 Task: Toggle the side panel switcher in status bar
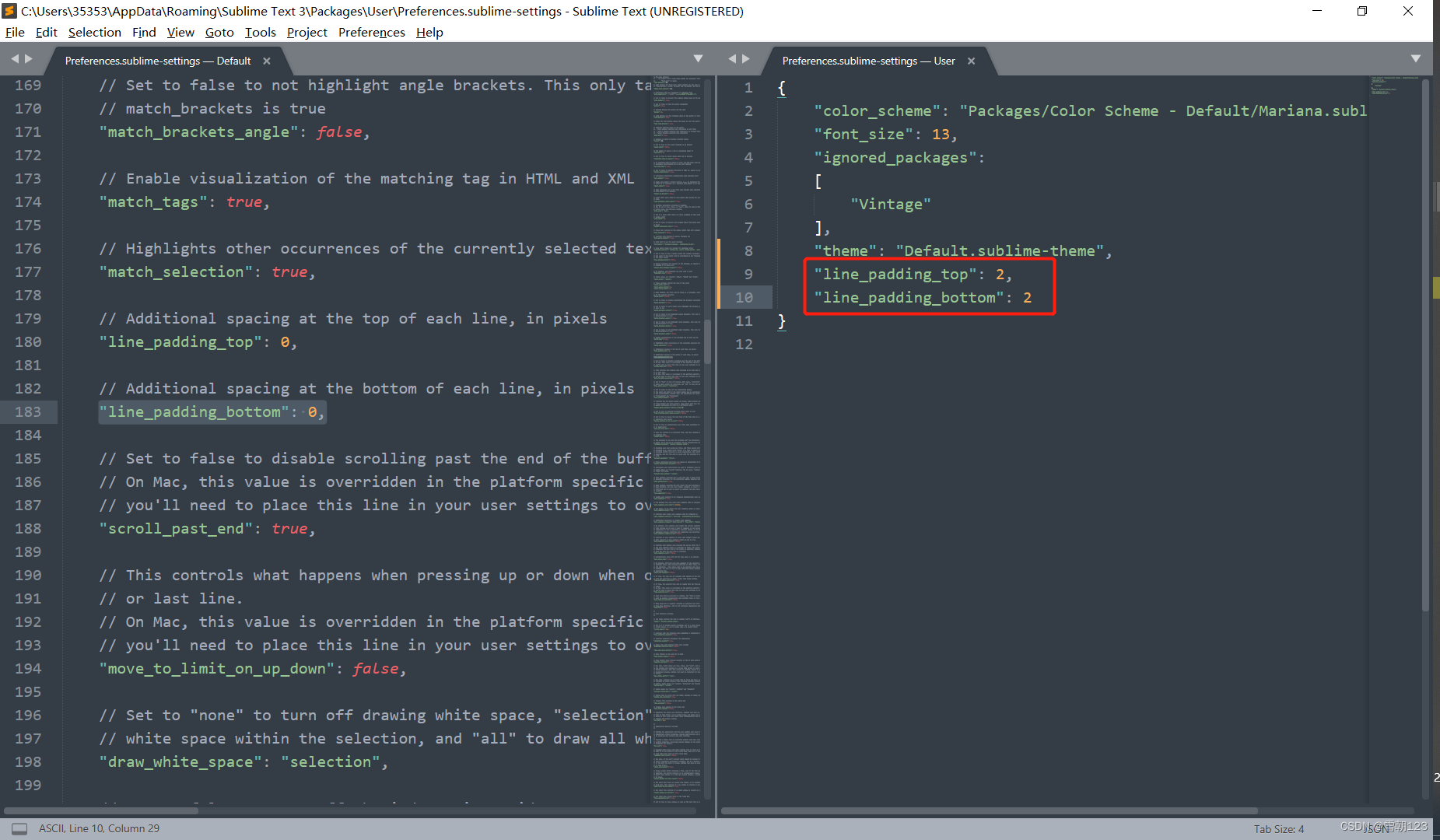pos(19,829)
